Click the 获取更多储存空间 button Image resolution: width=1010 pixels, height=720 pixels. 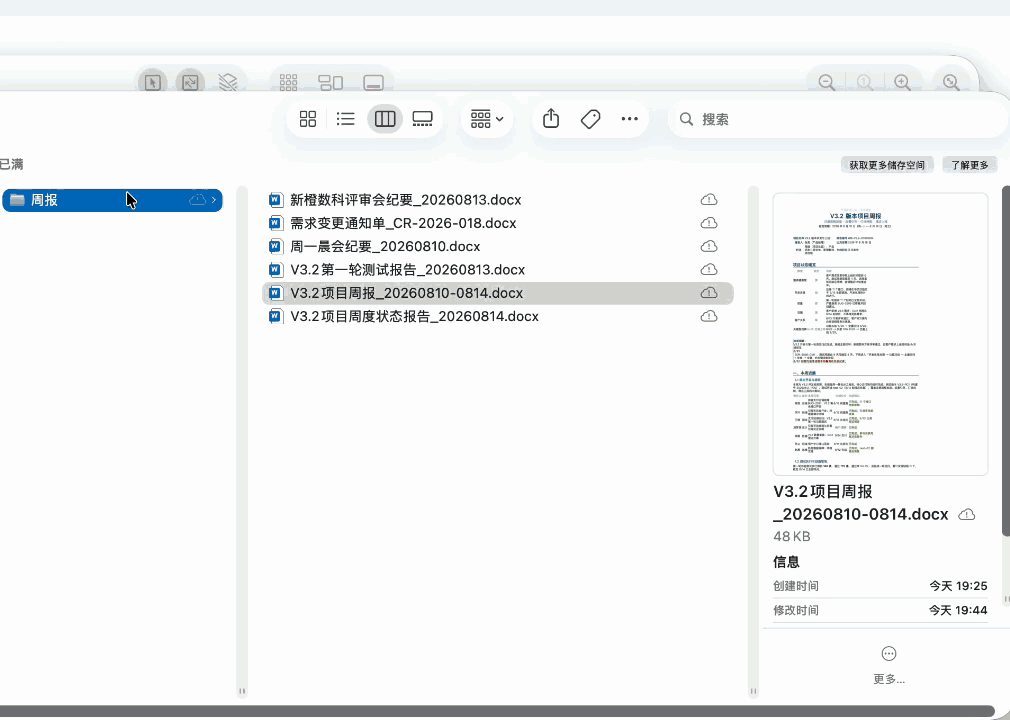click(x=886, y=165)
